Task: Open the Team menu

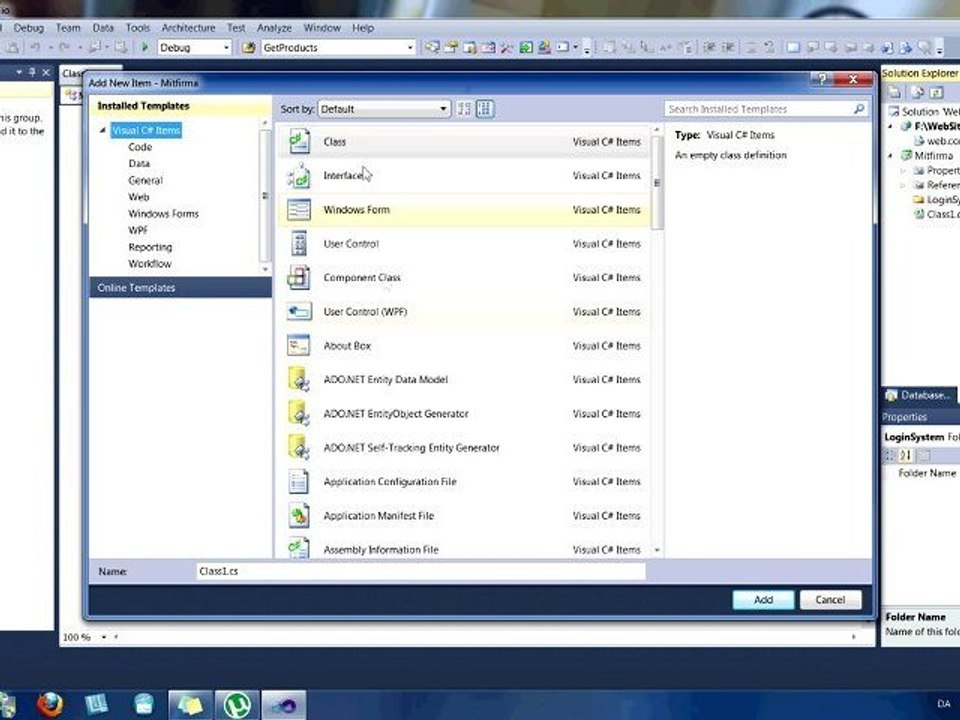Action: click(68, 28)
